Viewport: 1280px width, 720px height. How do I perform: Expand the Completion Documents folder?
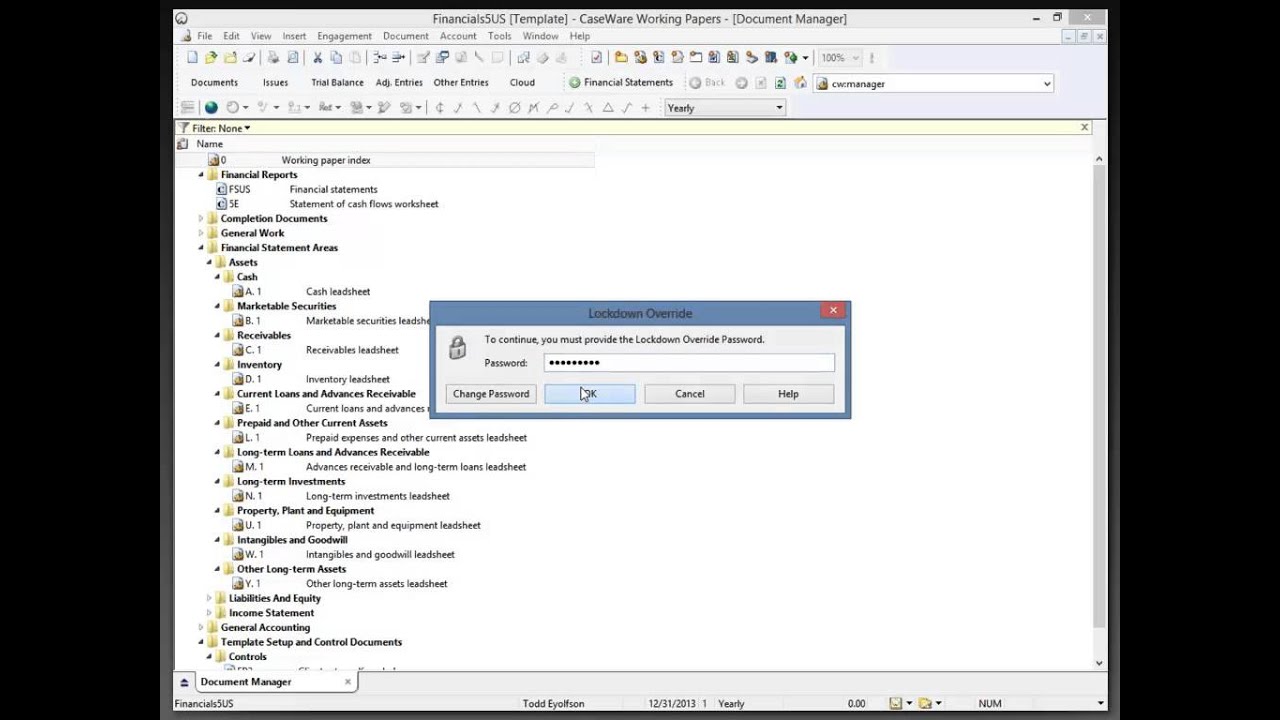(x=201, y=219)
